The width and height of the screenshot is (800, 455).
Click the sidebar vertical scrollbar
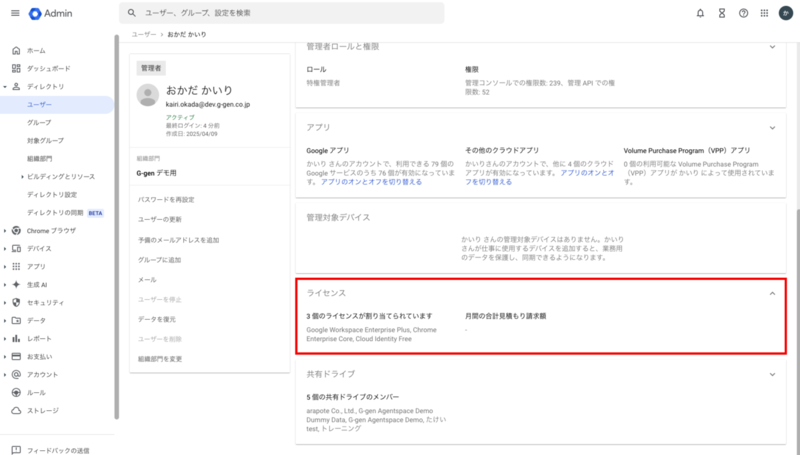[117, 227]
